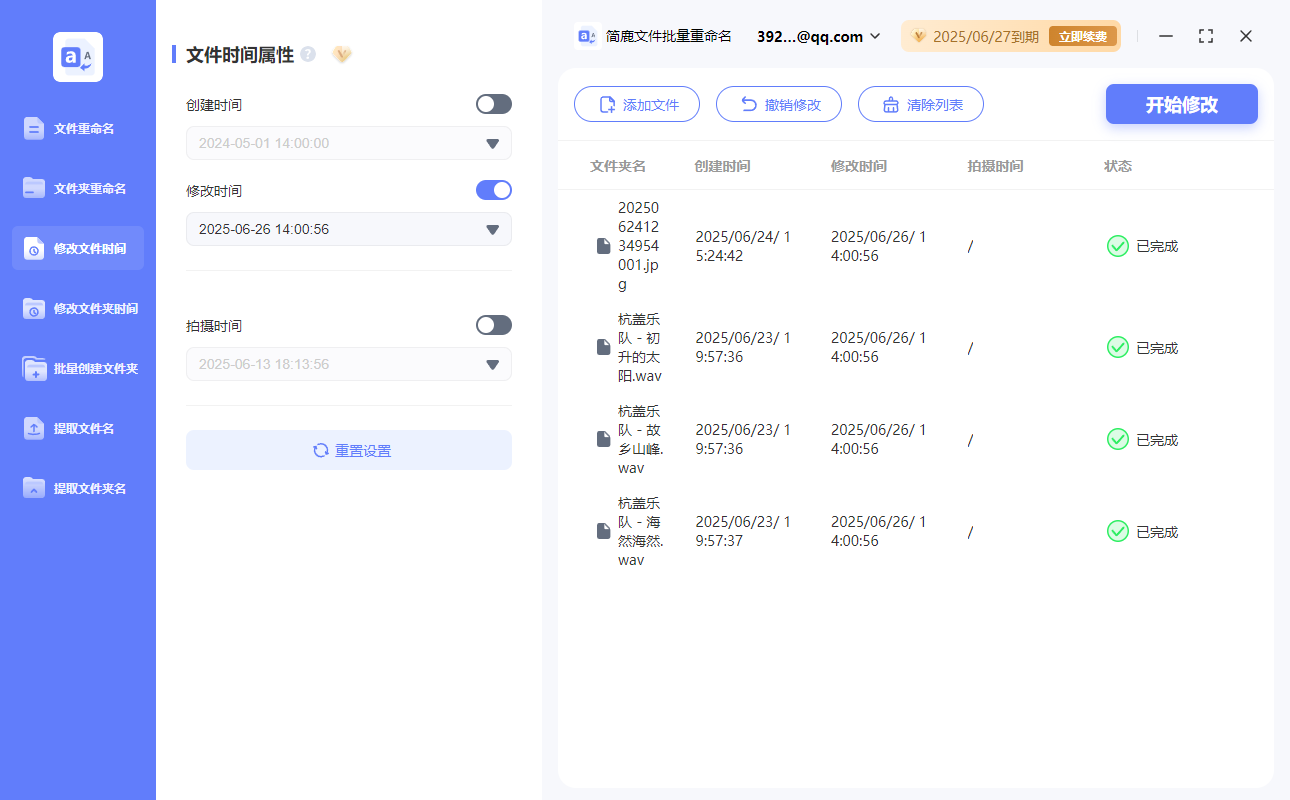
Task: Open the 文件夹重命名 sidebar panel
Action: point(77,188)
